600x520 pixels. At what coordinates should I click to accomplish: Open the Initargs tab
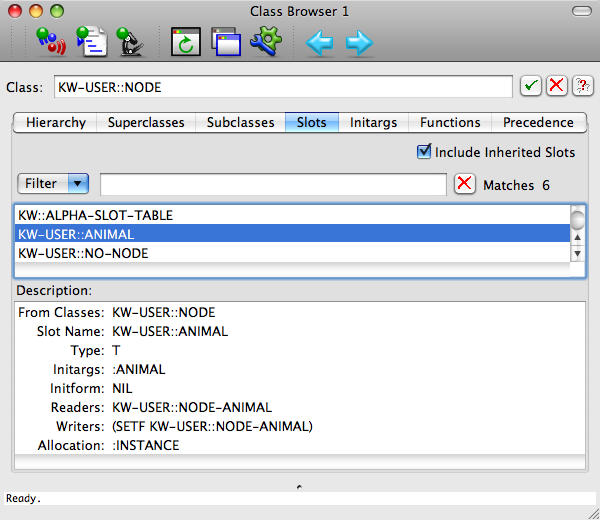click(373, 122)
